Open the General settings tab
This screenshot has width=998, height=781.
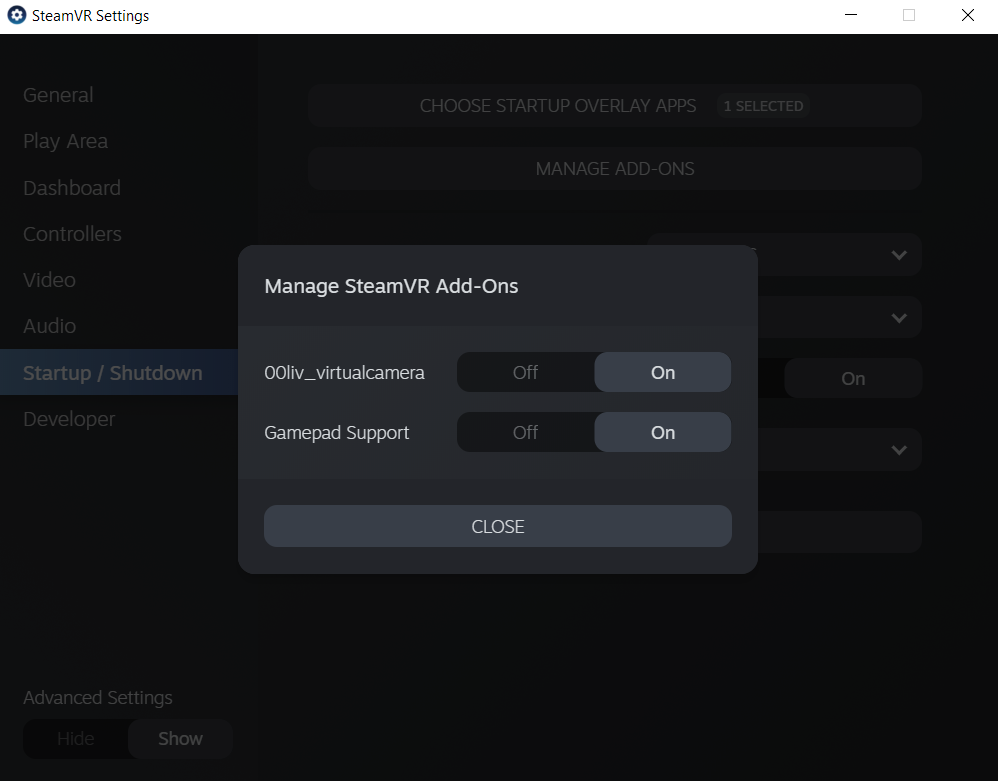point(58,95)
